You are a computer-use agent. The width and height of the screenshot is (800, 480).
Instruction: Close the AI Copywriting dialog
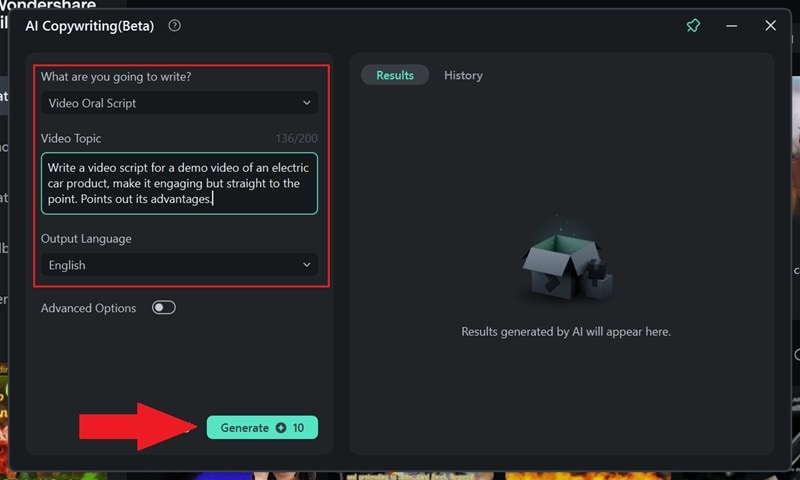pyautogui.click(x=770, y=26)
